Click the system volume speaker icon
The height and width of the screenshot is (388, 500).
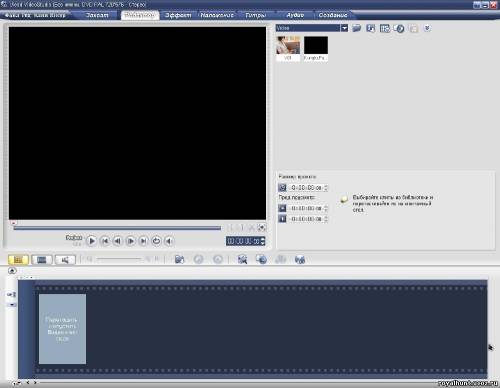[x=169, y=241]
